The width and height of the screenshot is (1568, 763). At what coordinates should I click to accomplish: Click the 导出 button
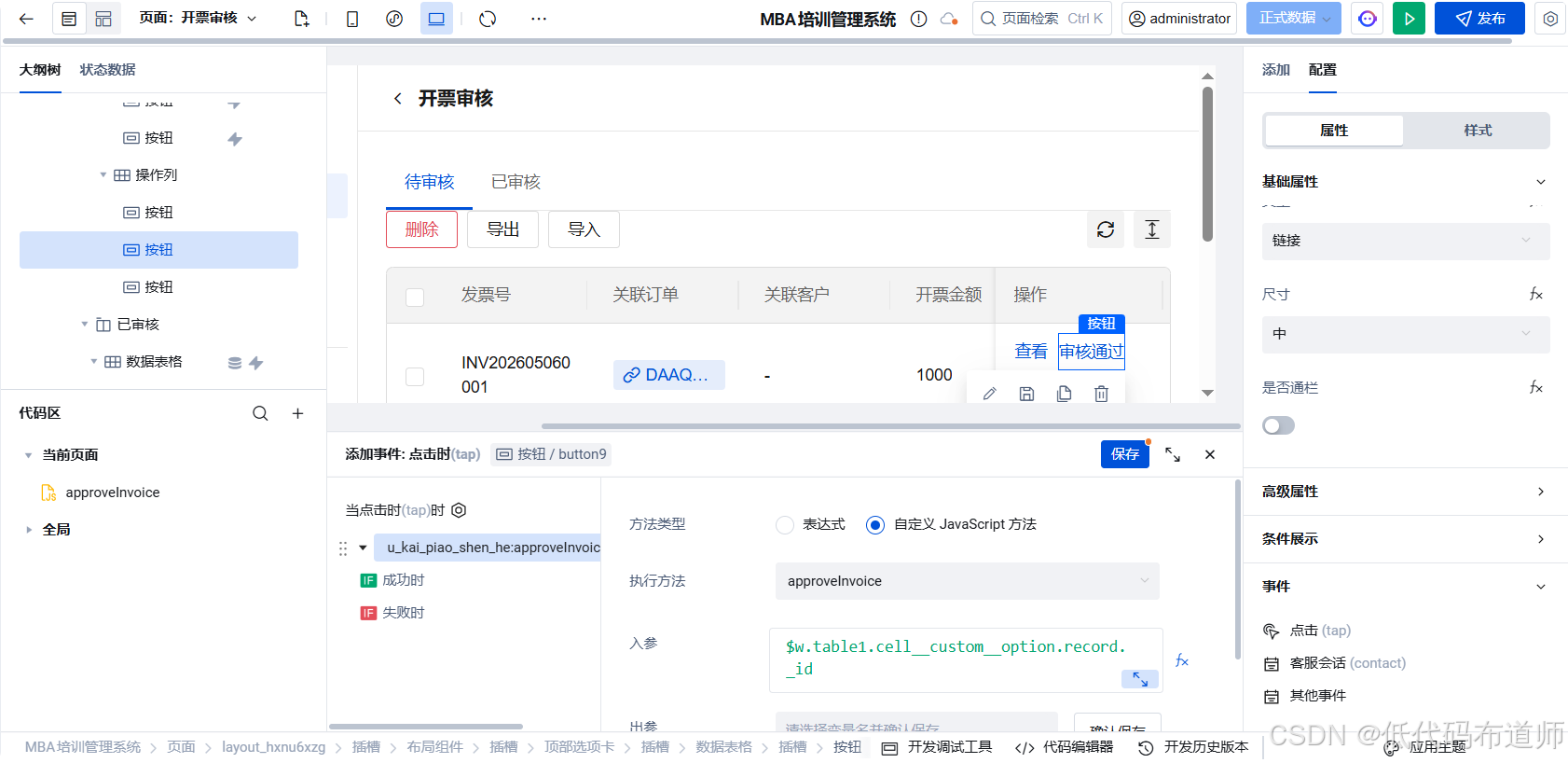point(502,229)
